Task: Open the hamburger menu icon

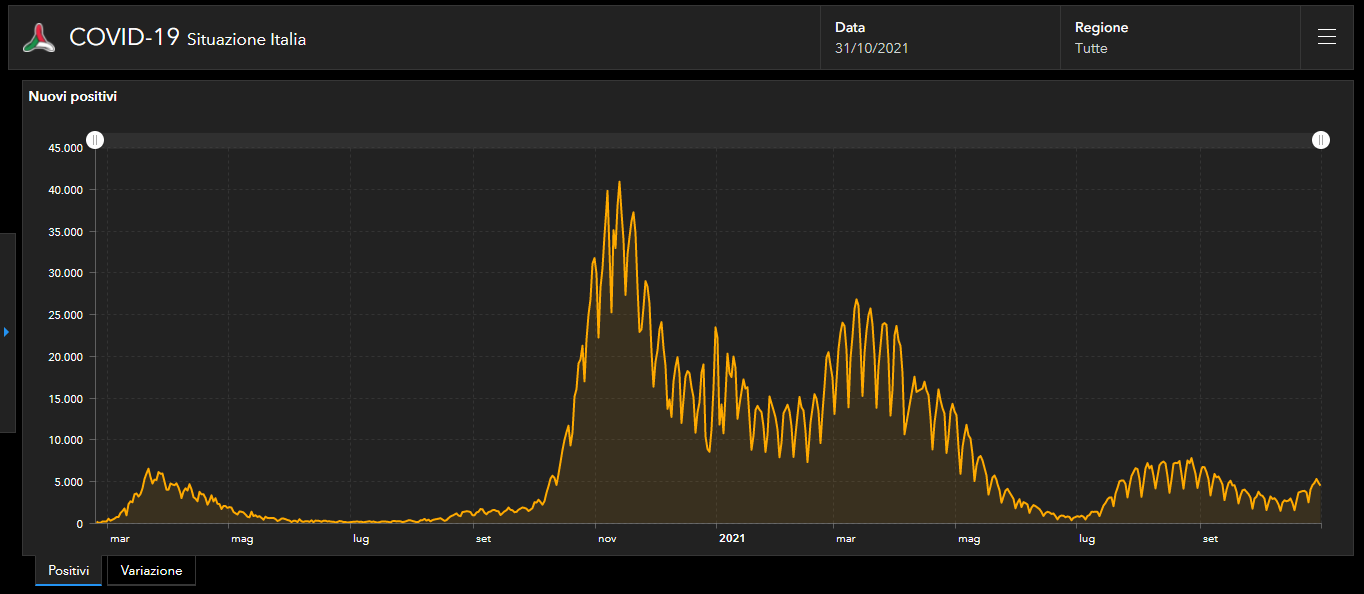Action: click(x=1327, y=38)
